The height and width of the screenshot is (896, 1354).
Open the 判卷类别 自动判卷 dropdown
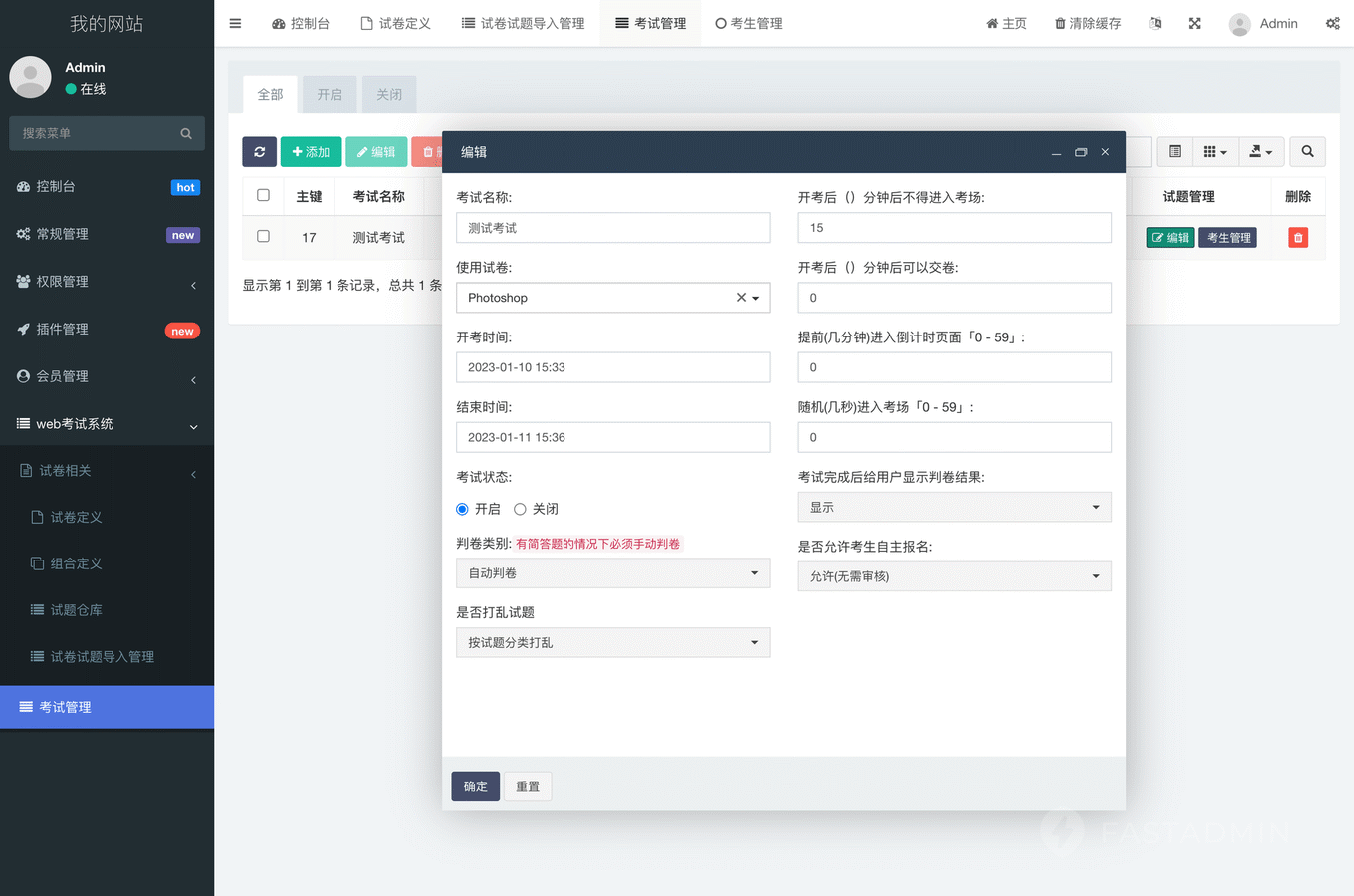(612, 573)
